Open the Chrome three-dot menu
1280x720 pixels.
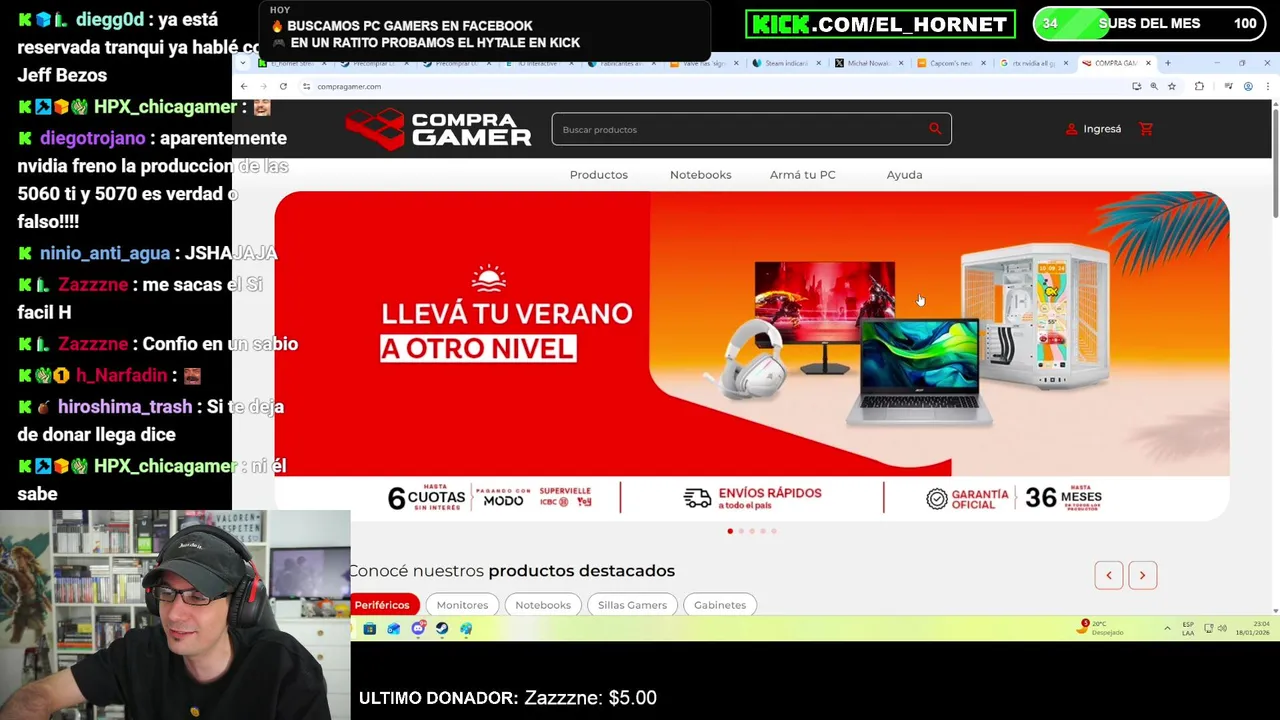(1267, 87)
